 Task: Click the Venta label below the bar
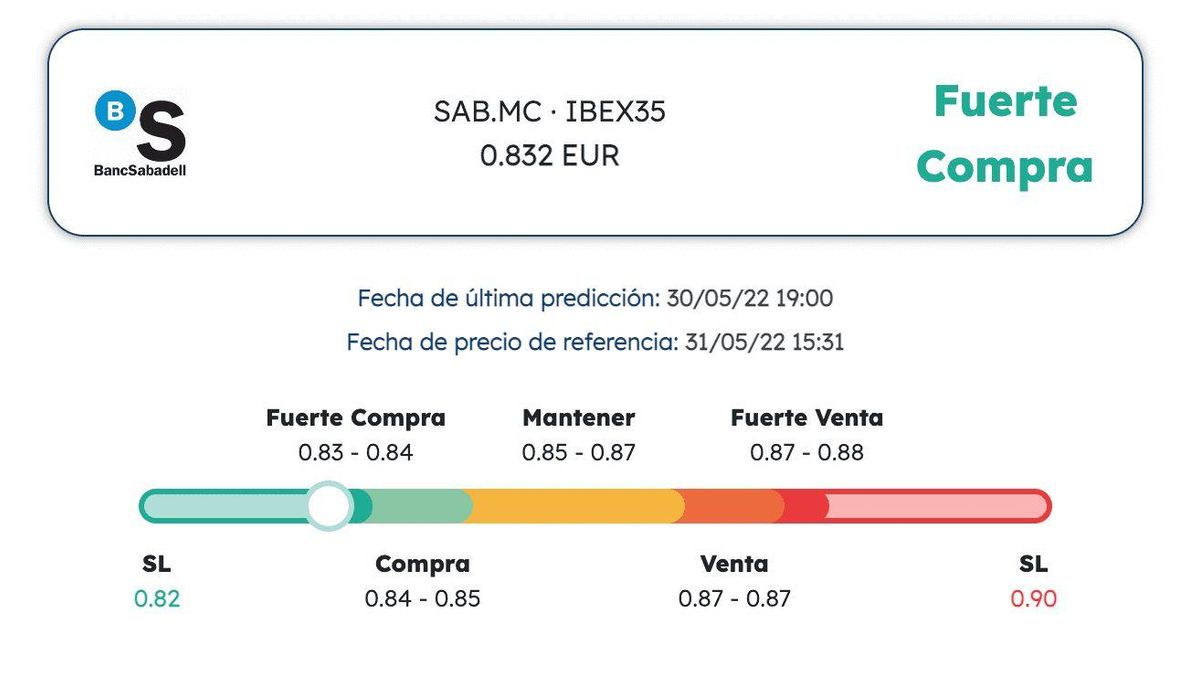734,564
